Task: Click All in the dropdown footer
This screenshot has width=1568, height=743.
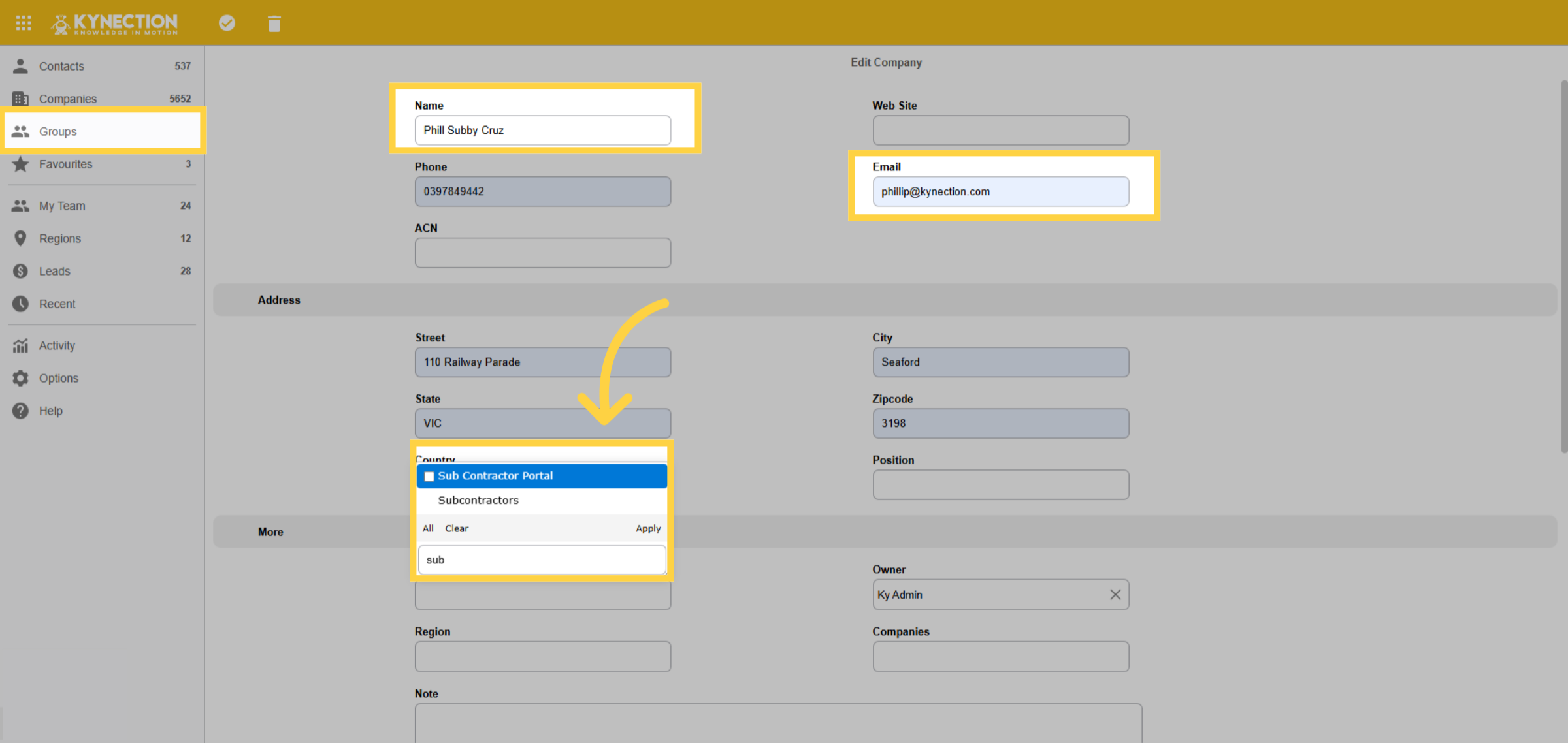Action: click(428, 528)
